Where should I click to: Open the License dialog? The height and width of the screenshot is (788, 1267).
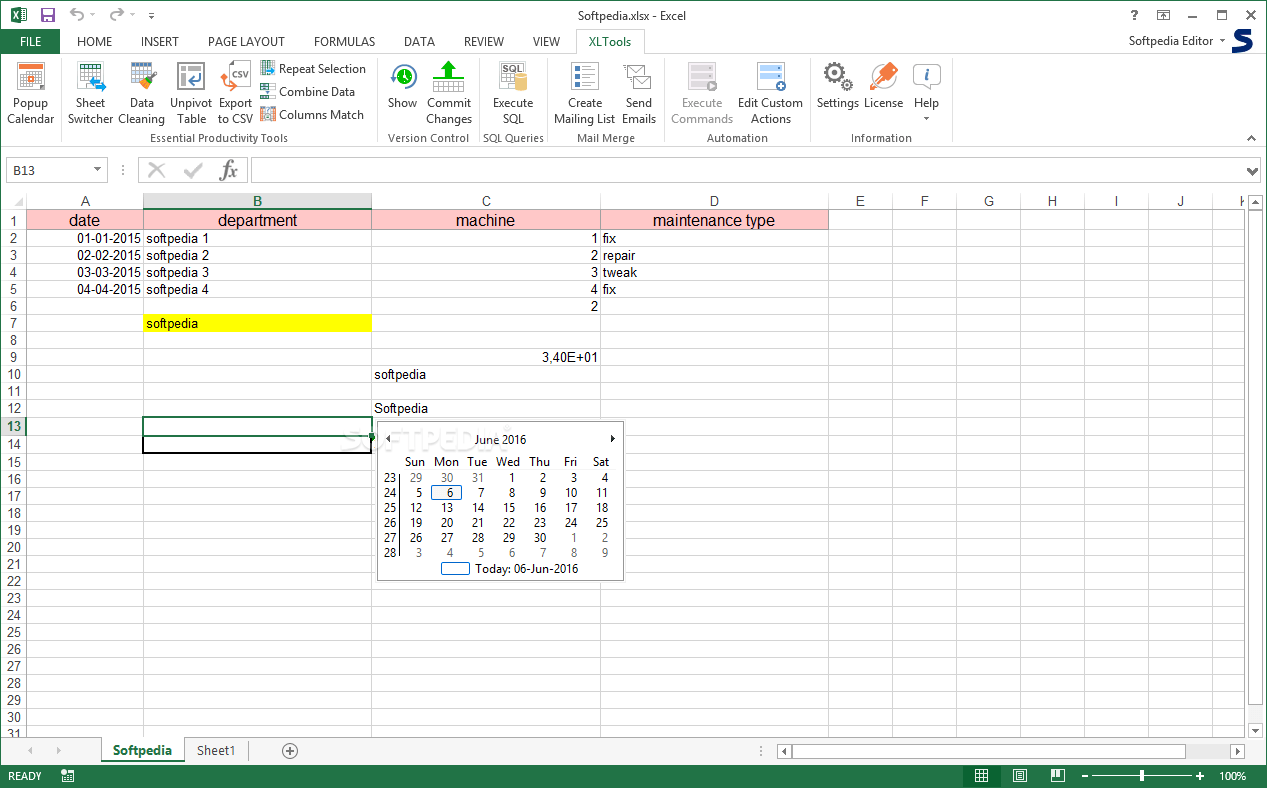[x=883, y=86]
